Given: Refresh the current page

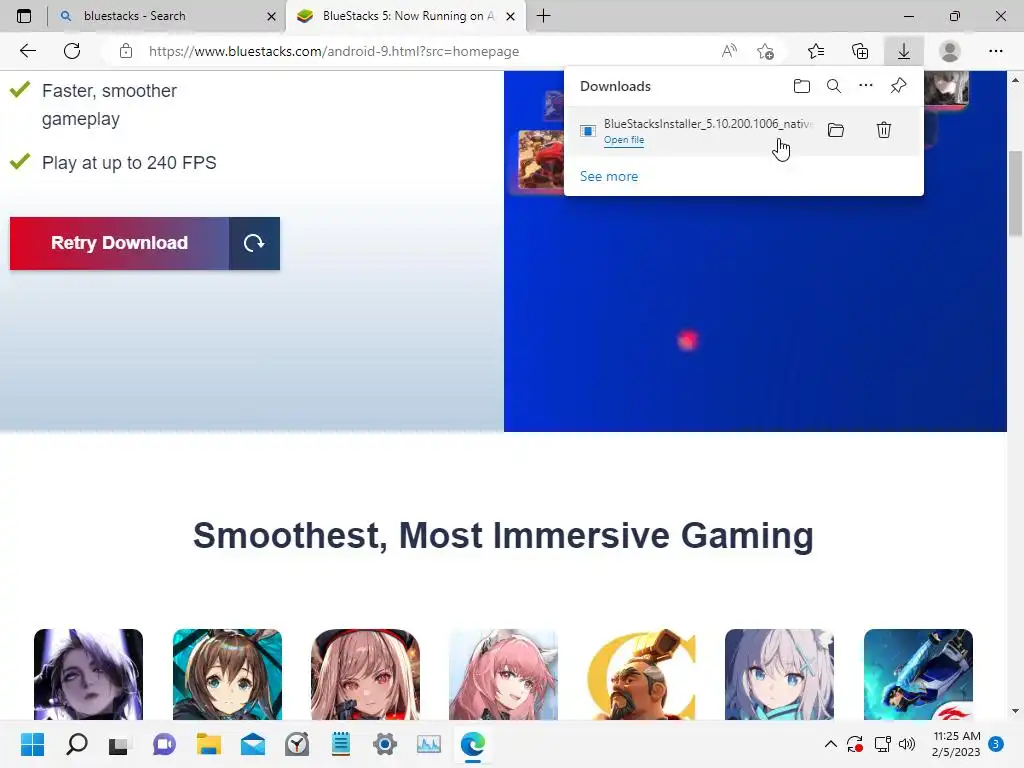Looking at the screenshot, I should point(72,51).
